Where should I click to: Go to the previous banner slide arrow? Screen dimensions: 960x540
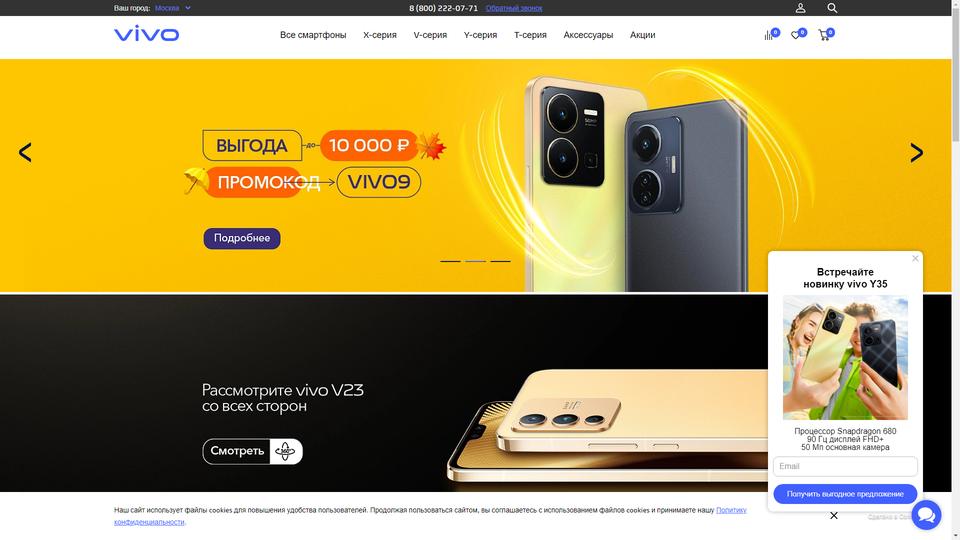[x=25, y=152]
